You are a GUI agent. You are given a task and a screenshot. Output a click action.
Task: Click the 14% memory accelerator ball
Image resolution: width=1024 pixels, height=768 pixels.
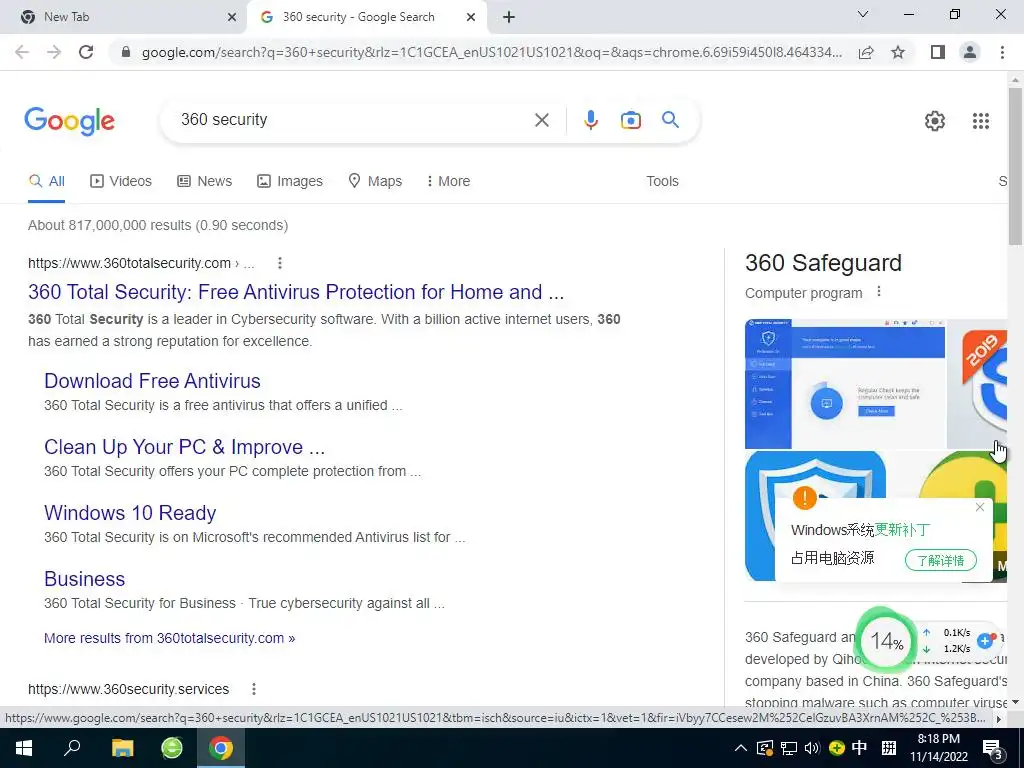886,641
